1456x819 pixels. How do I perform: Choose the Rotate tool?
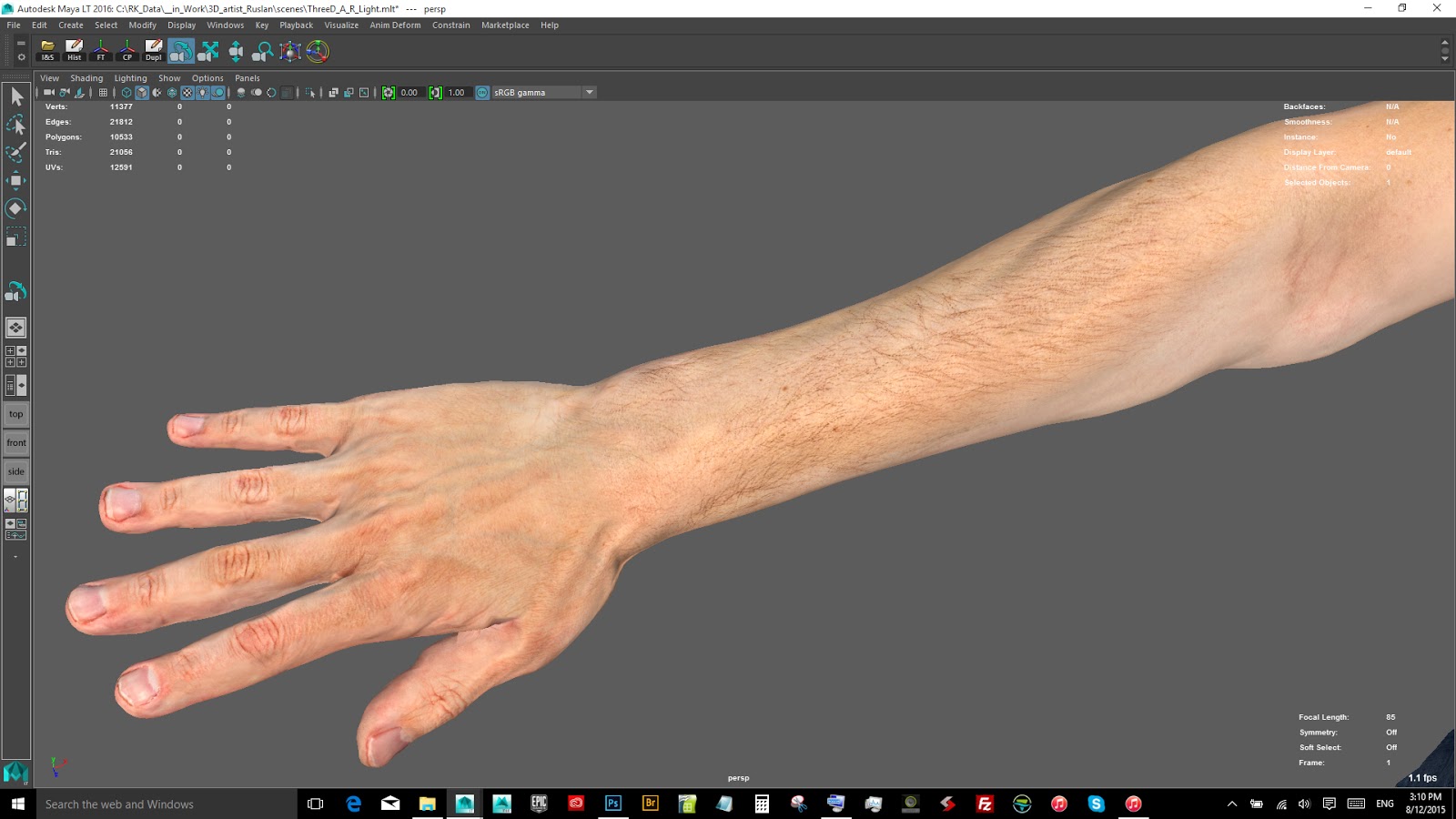click(x=16, y=209)
